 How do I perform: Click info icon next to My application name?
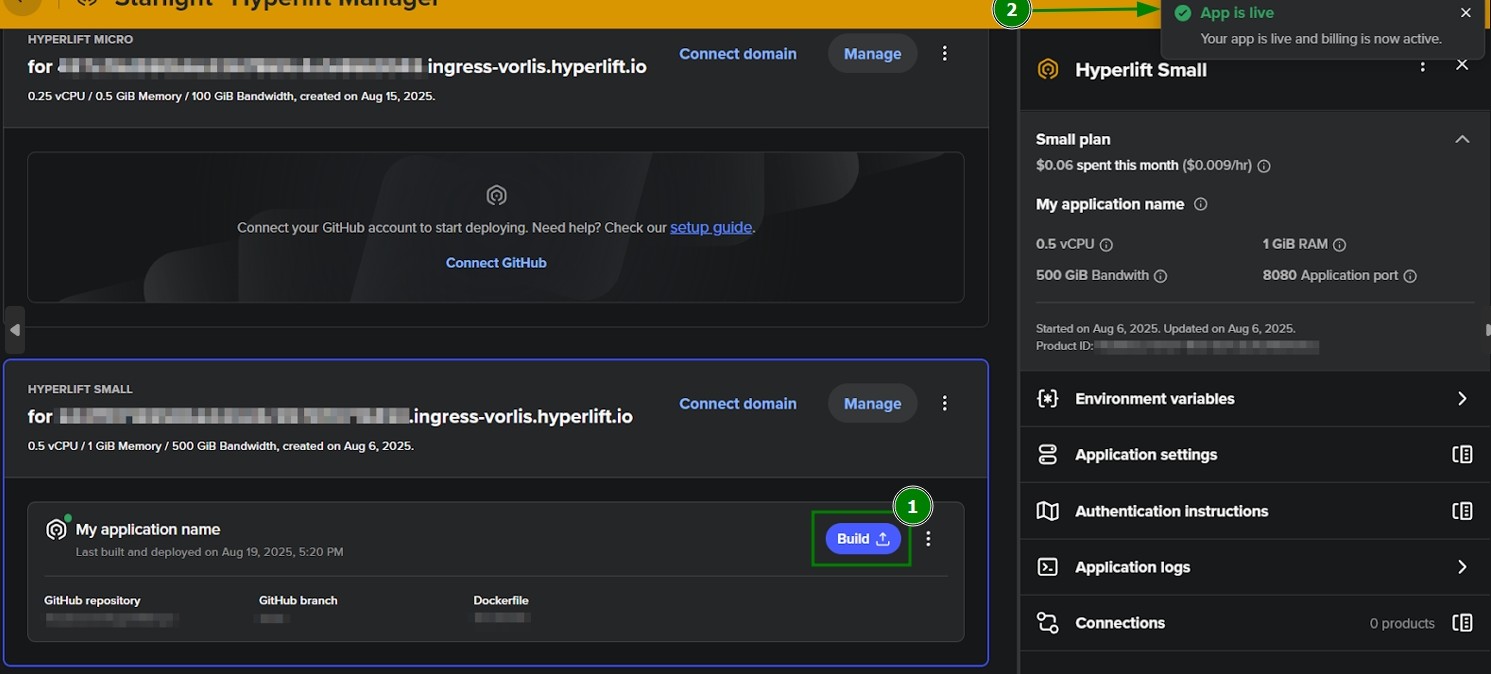[1201, 204]
